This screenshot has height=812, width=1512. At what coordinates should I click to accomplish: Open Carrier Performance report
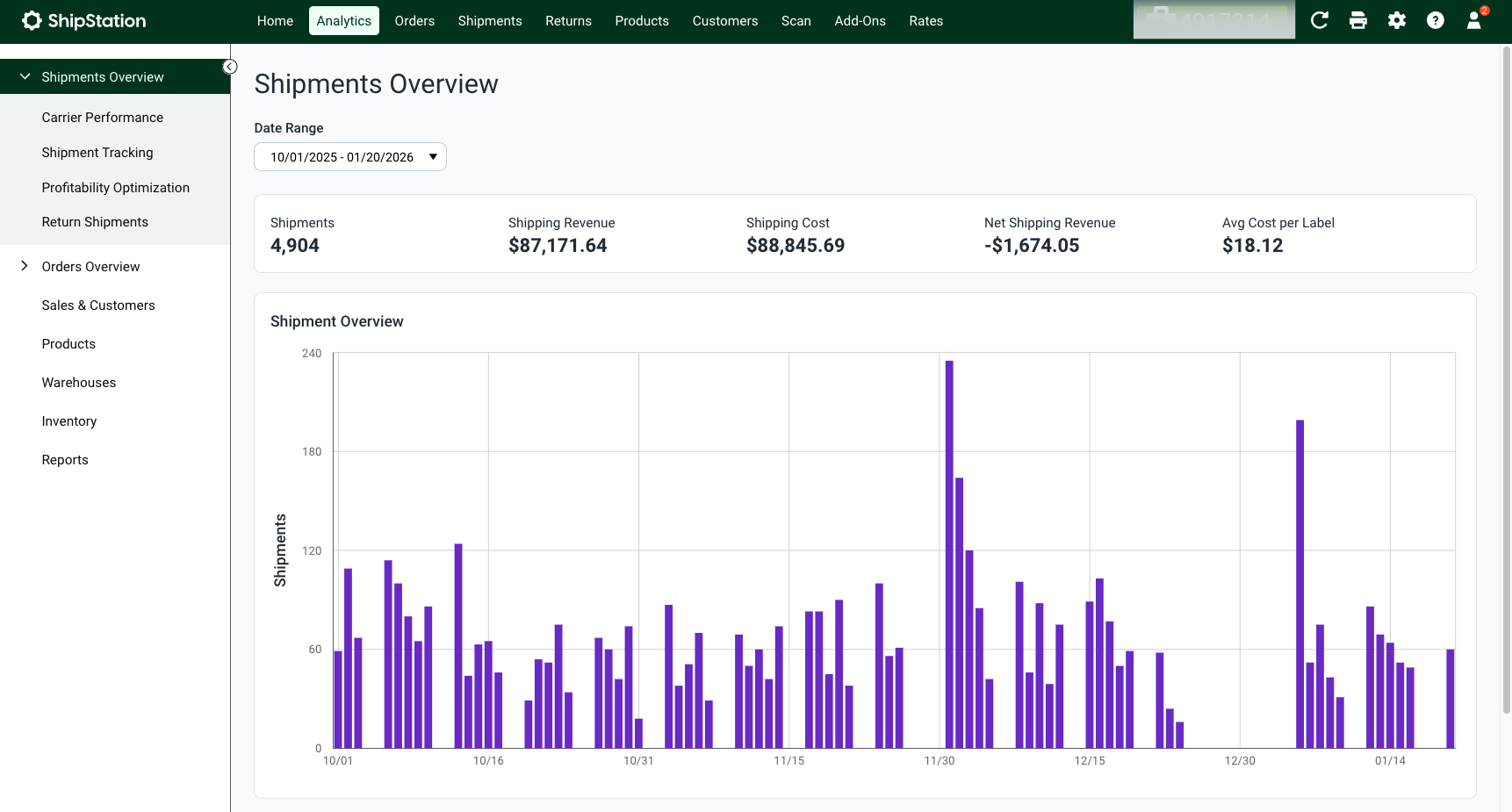[x=103, y=118]
